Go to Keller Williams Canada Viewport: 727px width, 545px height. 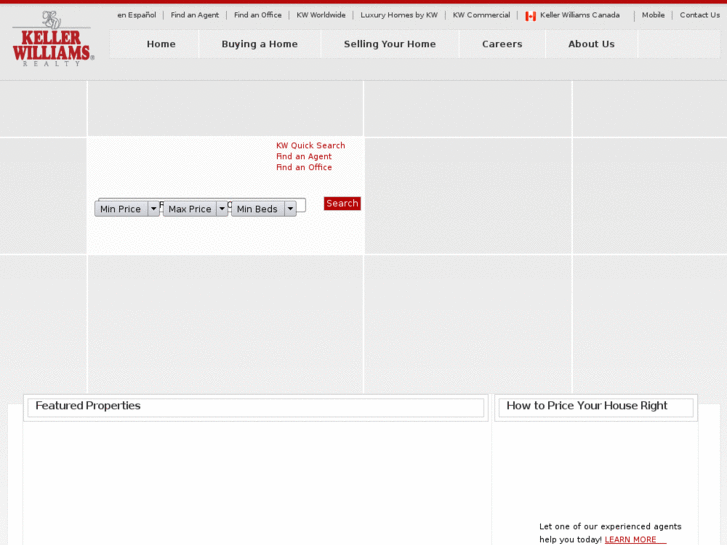tap(580, 15)
